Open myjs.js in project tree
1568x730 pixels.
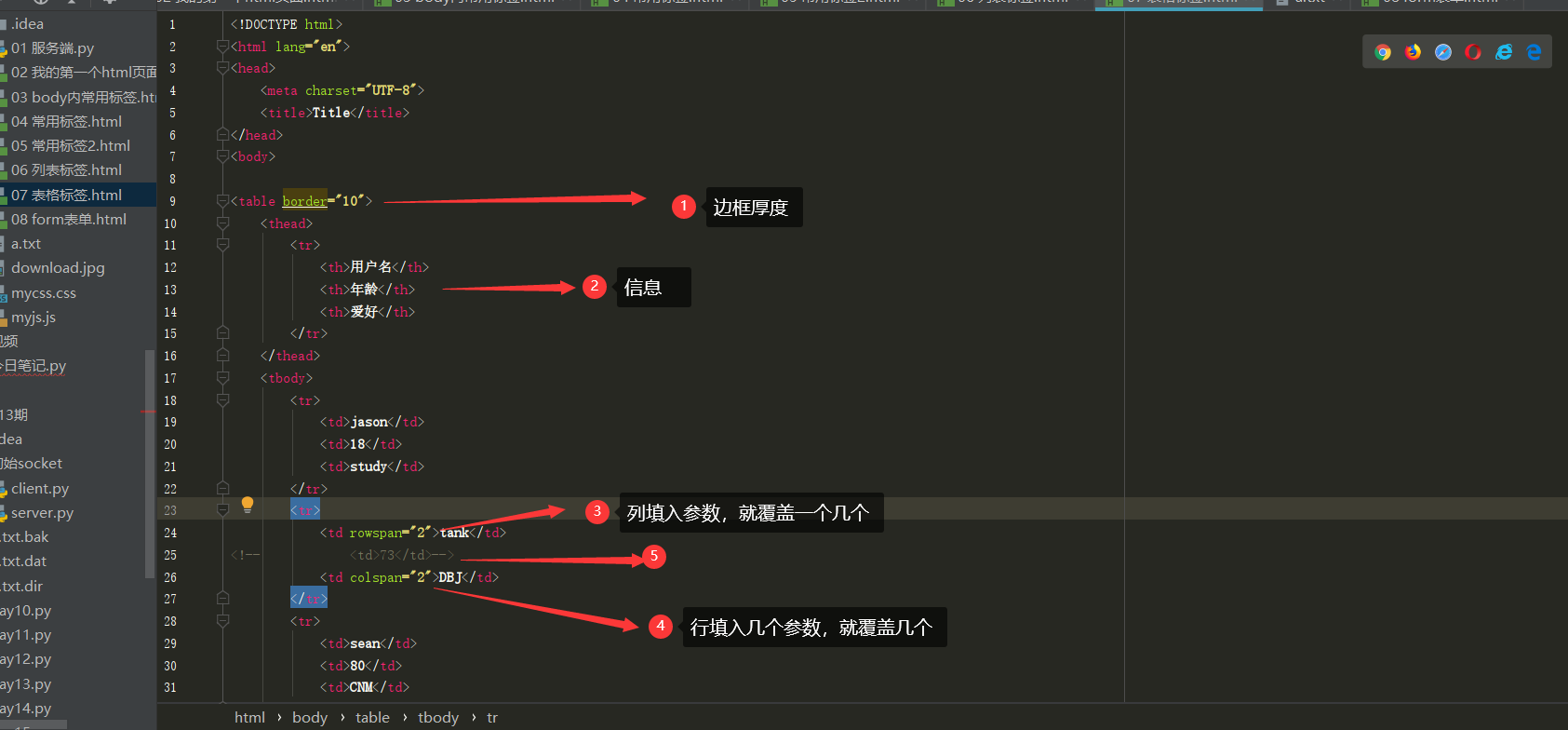click(x=34, y=318)
